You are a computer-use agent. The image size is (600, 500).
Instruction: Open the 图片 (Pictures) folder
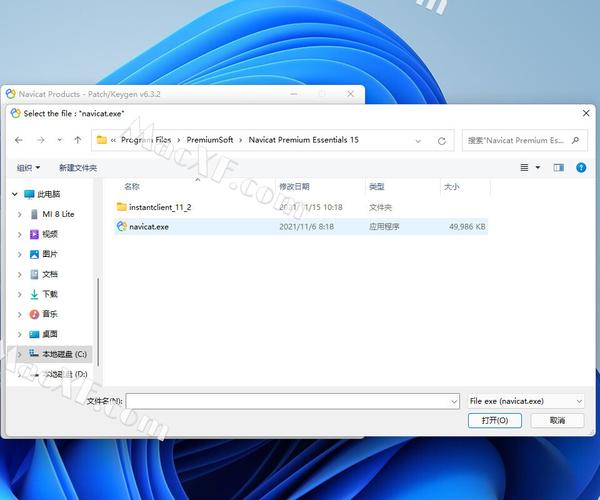(x=50, y=254)
